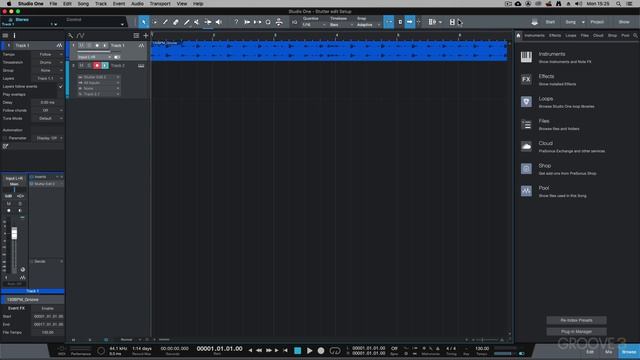The width and height of the screenshot is (640, 360).
Task: Open the Snap Adaptive dropdown
Action: click(368, 25)
